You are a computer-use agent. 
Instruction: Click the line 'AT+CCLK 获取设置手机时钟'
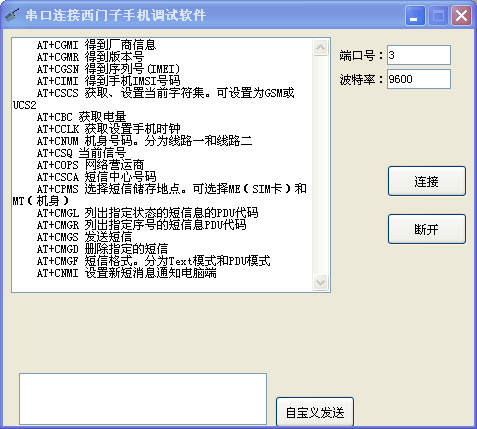click(x=108, y=129)
